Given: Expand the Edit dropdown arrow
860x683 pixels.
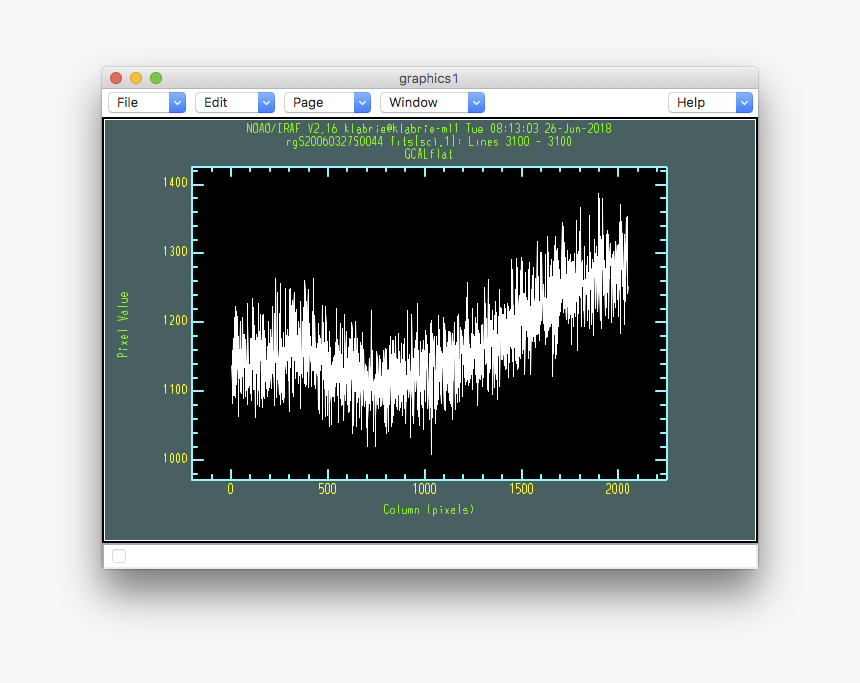Looking at the screenshot, I should tap(266, 102).
